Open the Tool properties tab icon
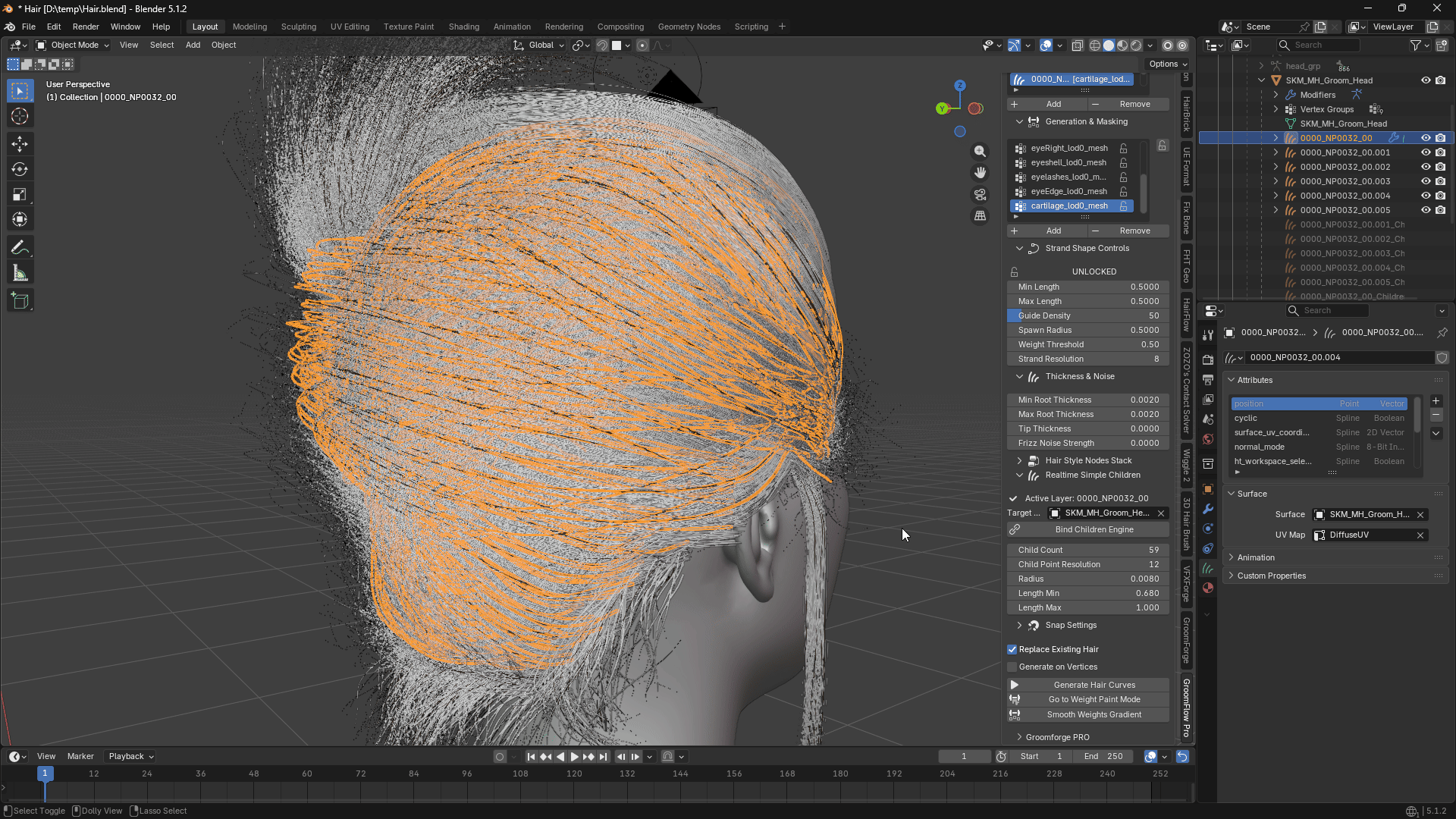This screenshot has width=1456, height=819. tap(1208, 335)
